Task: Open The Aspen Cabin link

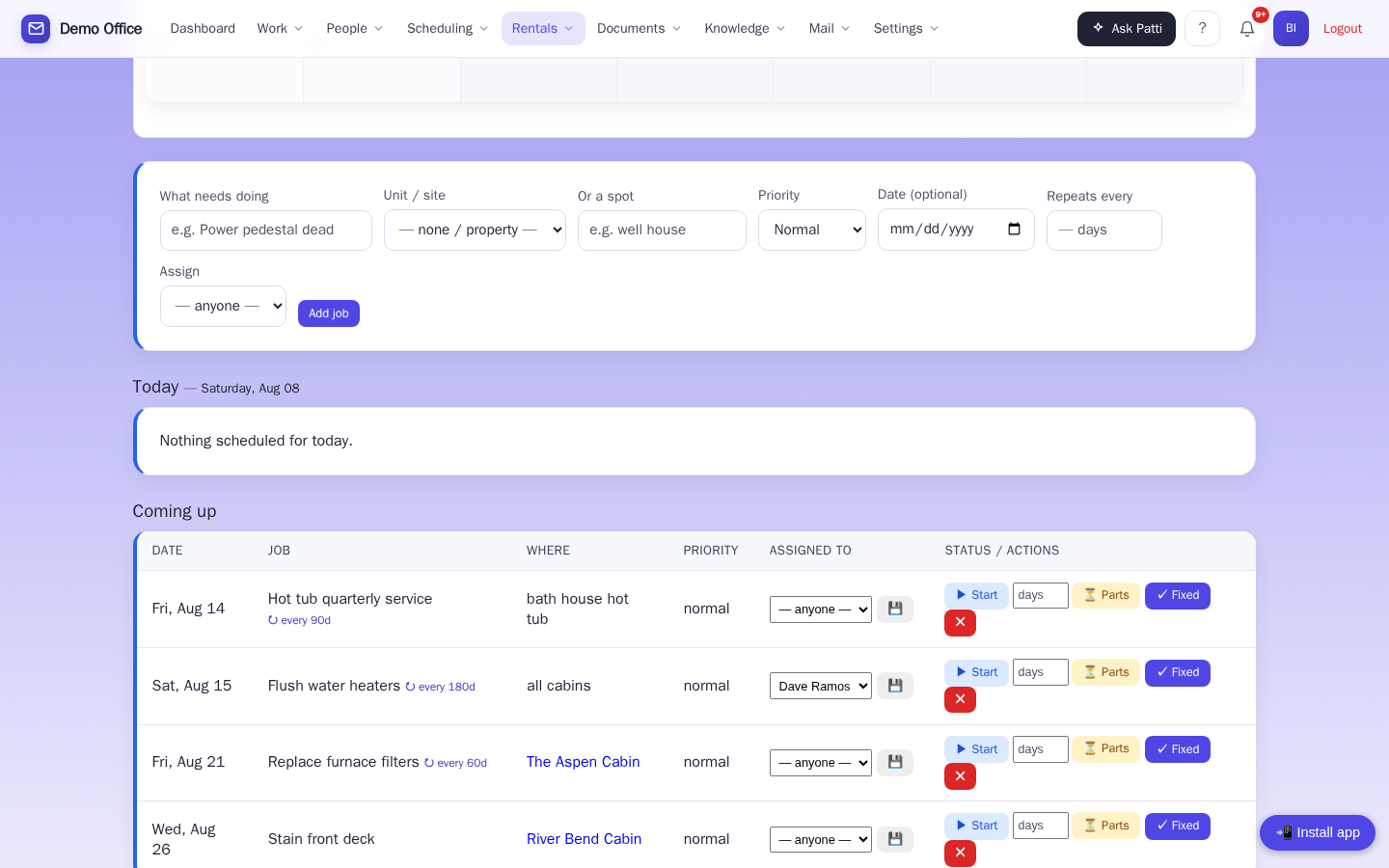Action: click(x=584, y=762)
